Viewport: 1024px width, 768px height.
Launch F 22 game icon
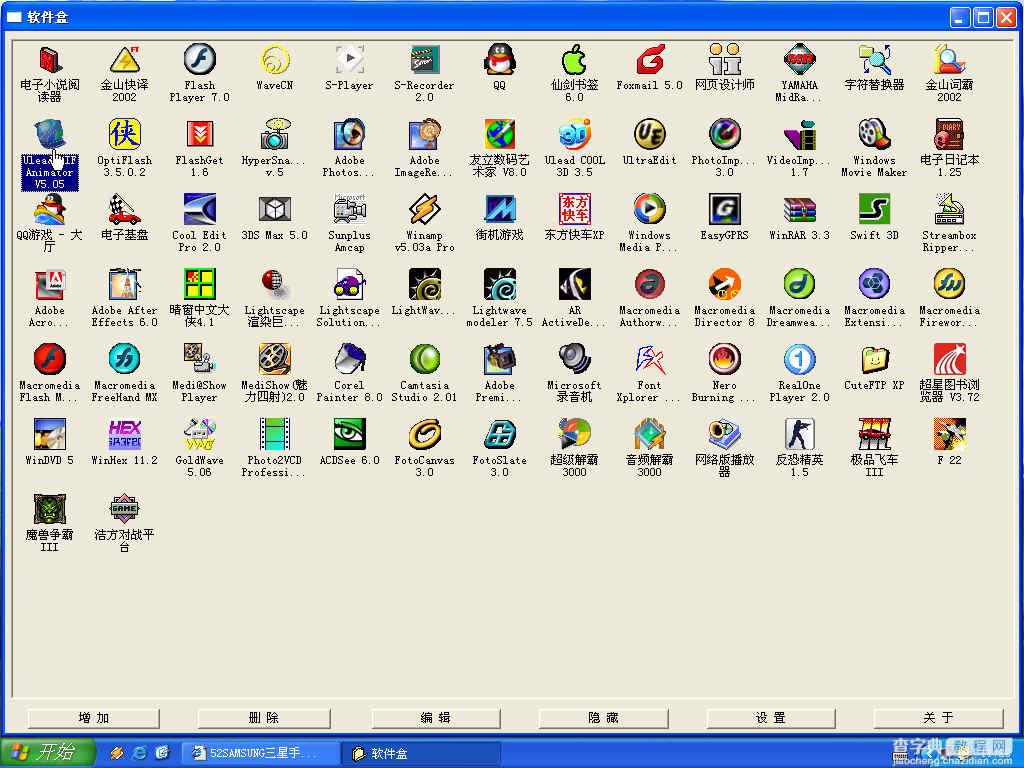(x=950, y=435)
